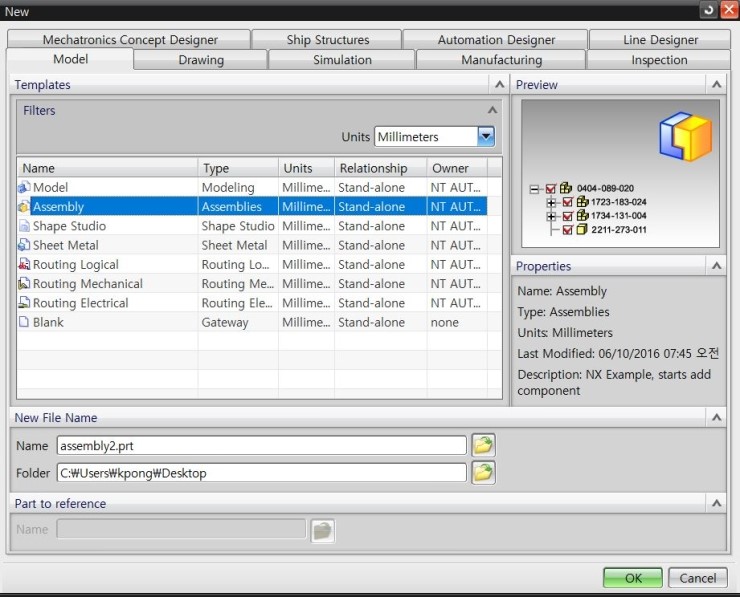Switch to the Drawing tab
This screenshot has height=597, width=740.
point(201,60)
